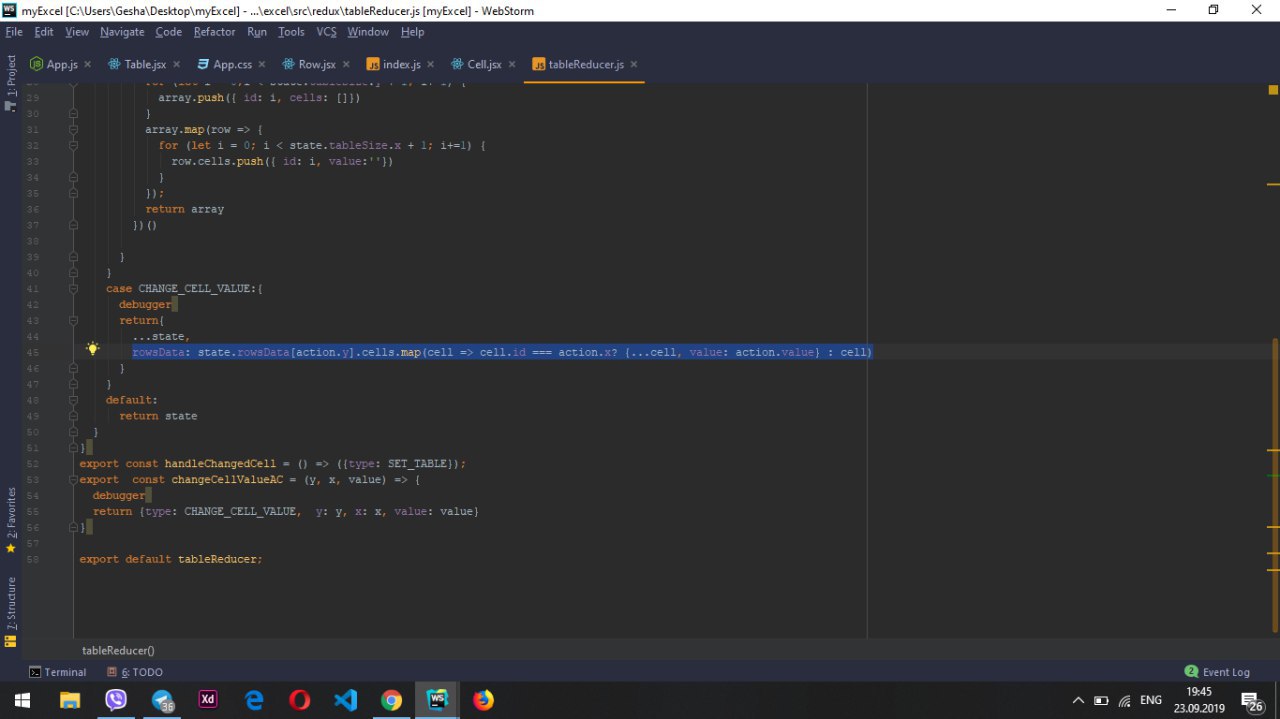Image resolution: width=1280 pixels, height=719 pixels.
Task: Collapse the code fold at line 31
Action: tap(73, 130)
